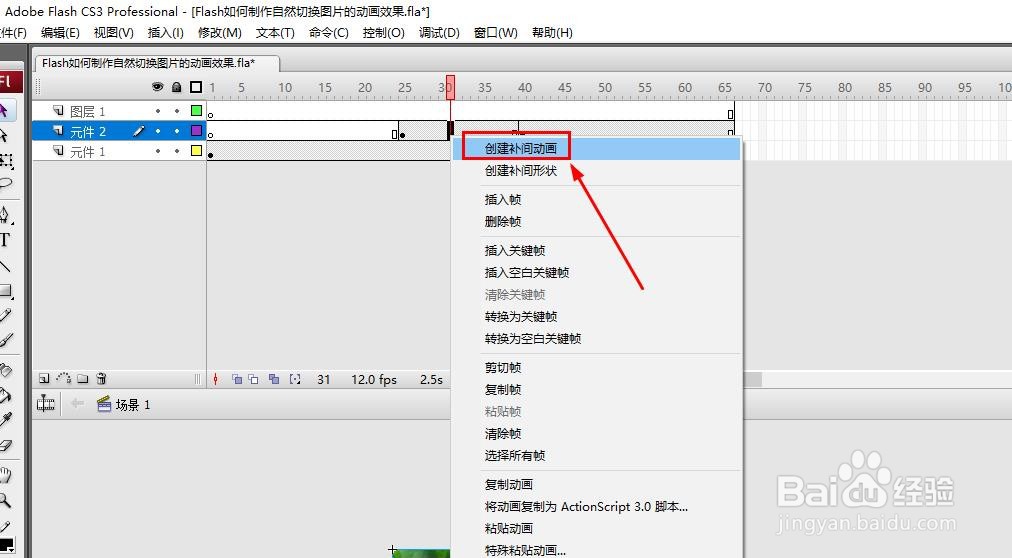This screenshot has width=1012, height=558.
Task: Select the Brush tool
Action: (x=5, y=340)
